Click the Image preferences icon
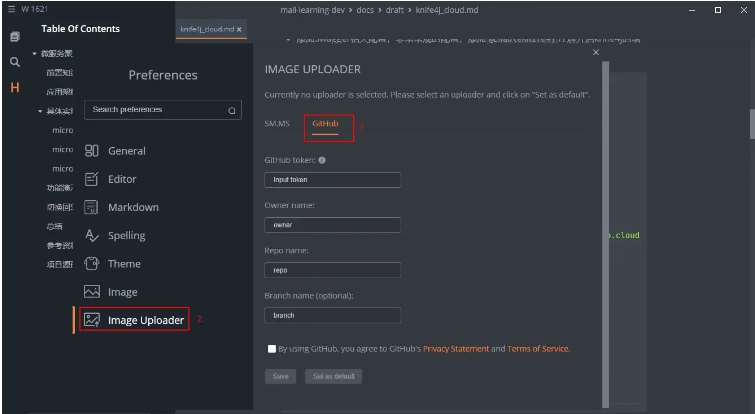The height and width of the screenshot is (414, 755). (91, 292)
